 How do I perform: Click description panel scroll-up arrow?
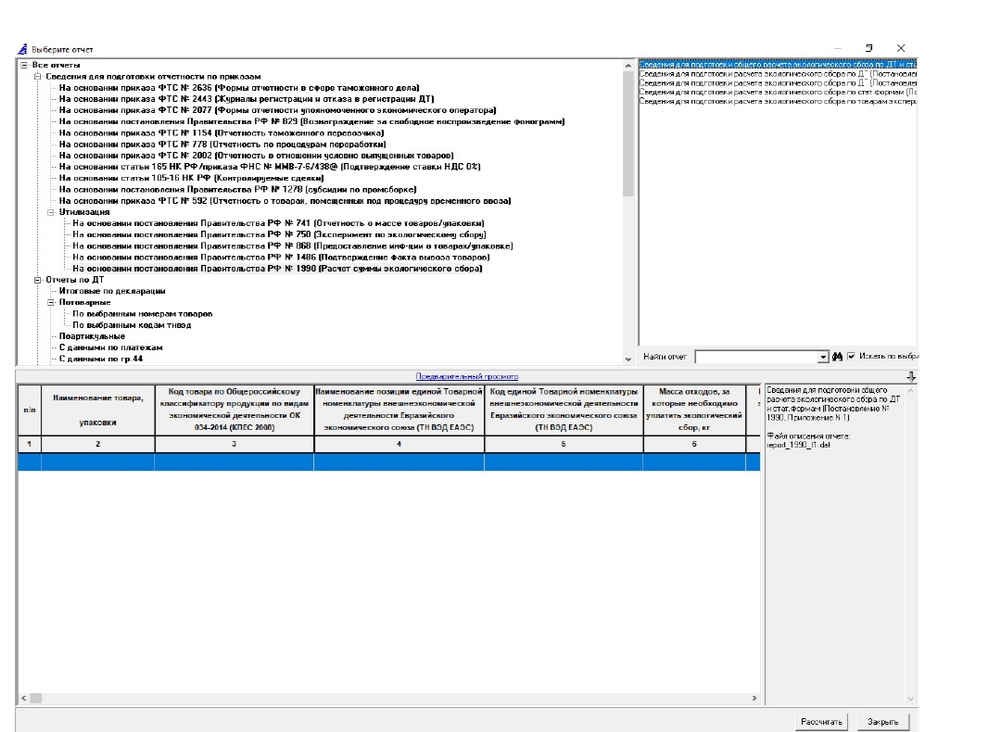pos(911,390)
